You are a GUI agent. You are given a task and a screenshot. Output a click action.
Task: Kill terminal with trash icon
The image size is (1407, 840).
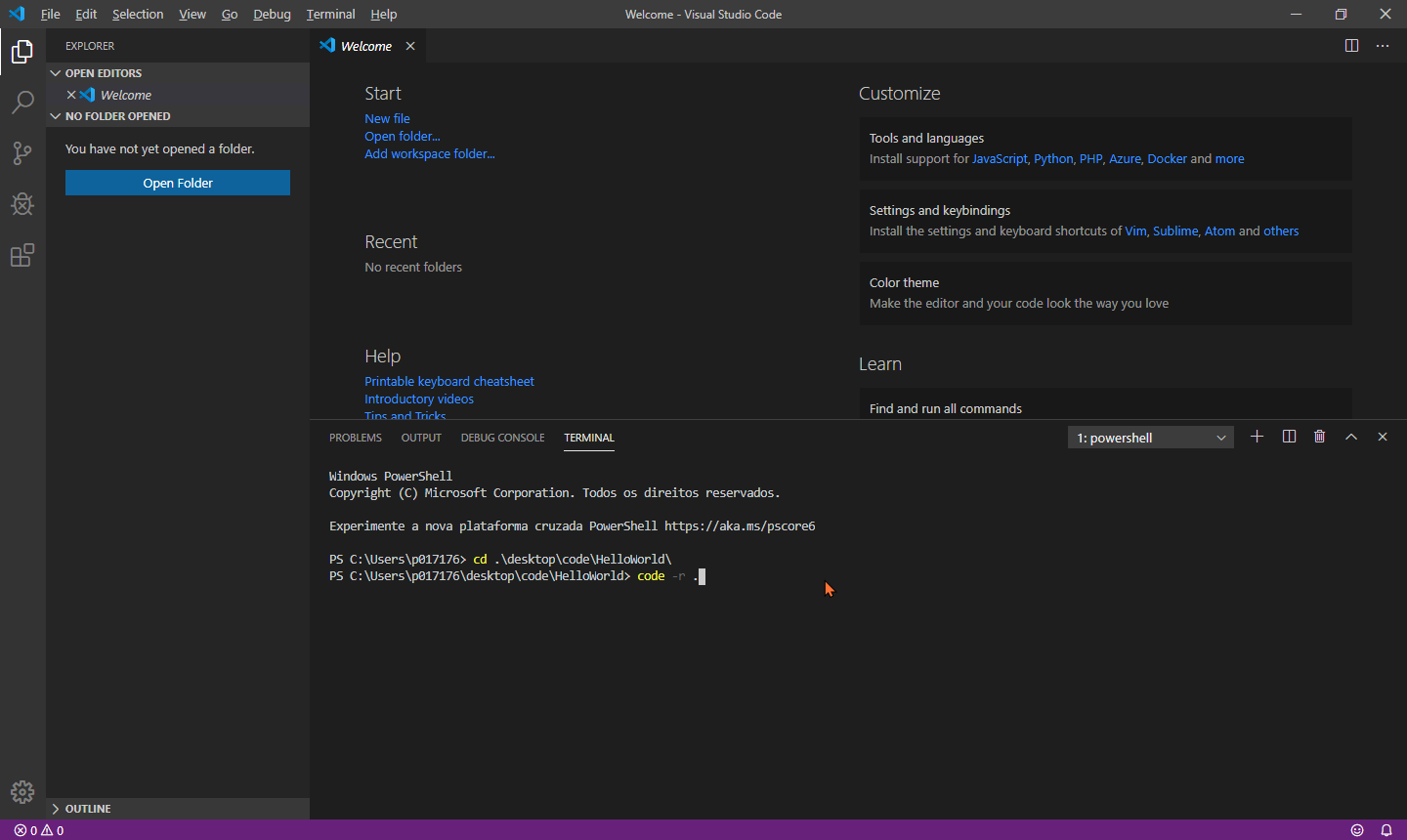(x=1320, y=437)
